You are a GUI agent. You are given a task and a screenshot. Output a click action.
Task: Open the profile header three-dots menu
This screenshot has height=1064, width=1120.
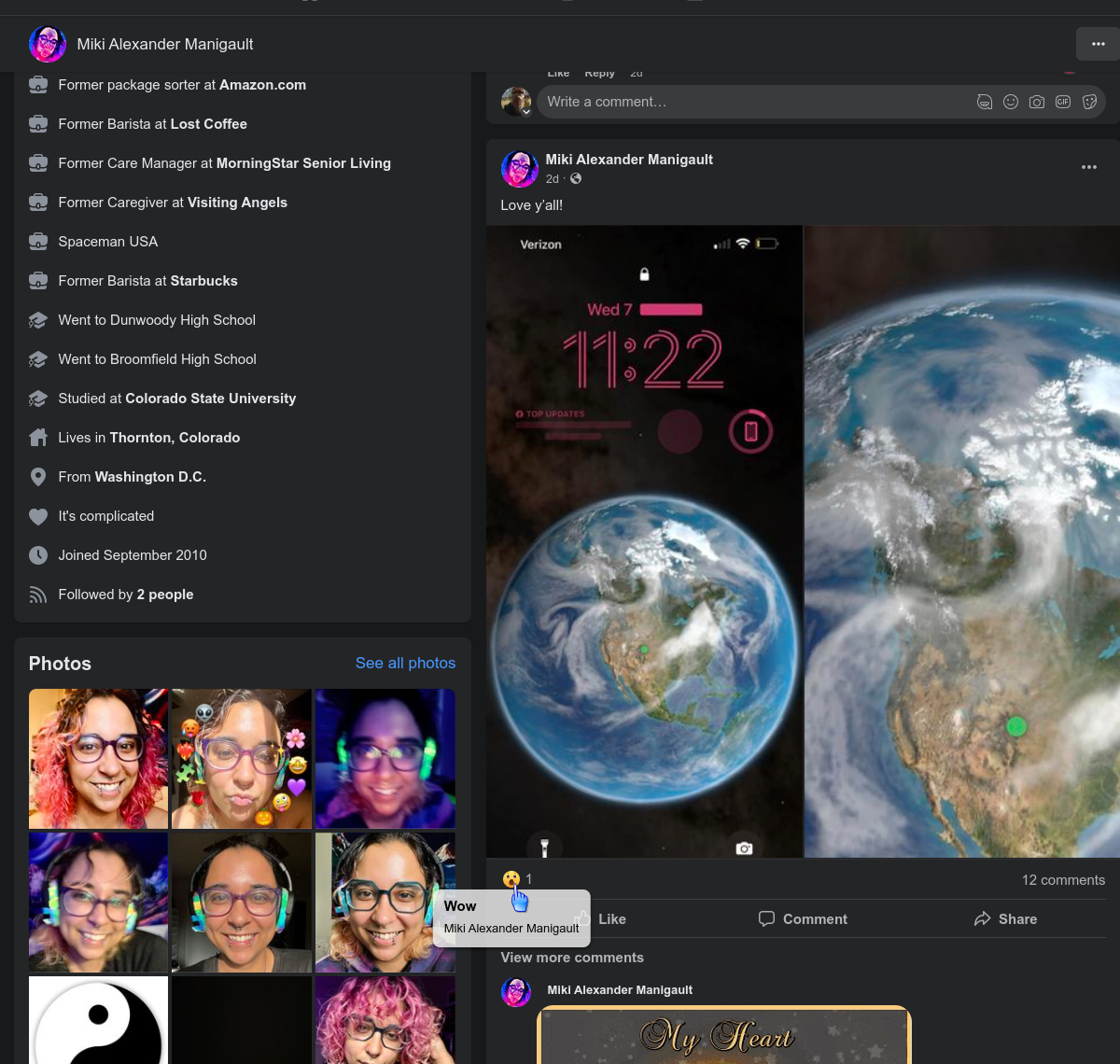1098,44
